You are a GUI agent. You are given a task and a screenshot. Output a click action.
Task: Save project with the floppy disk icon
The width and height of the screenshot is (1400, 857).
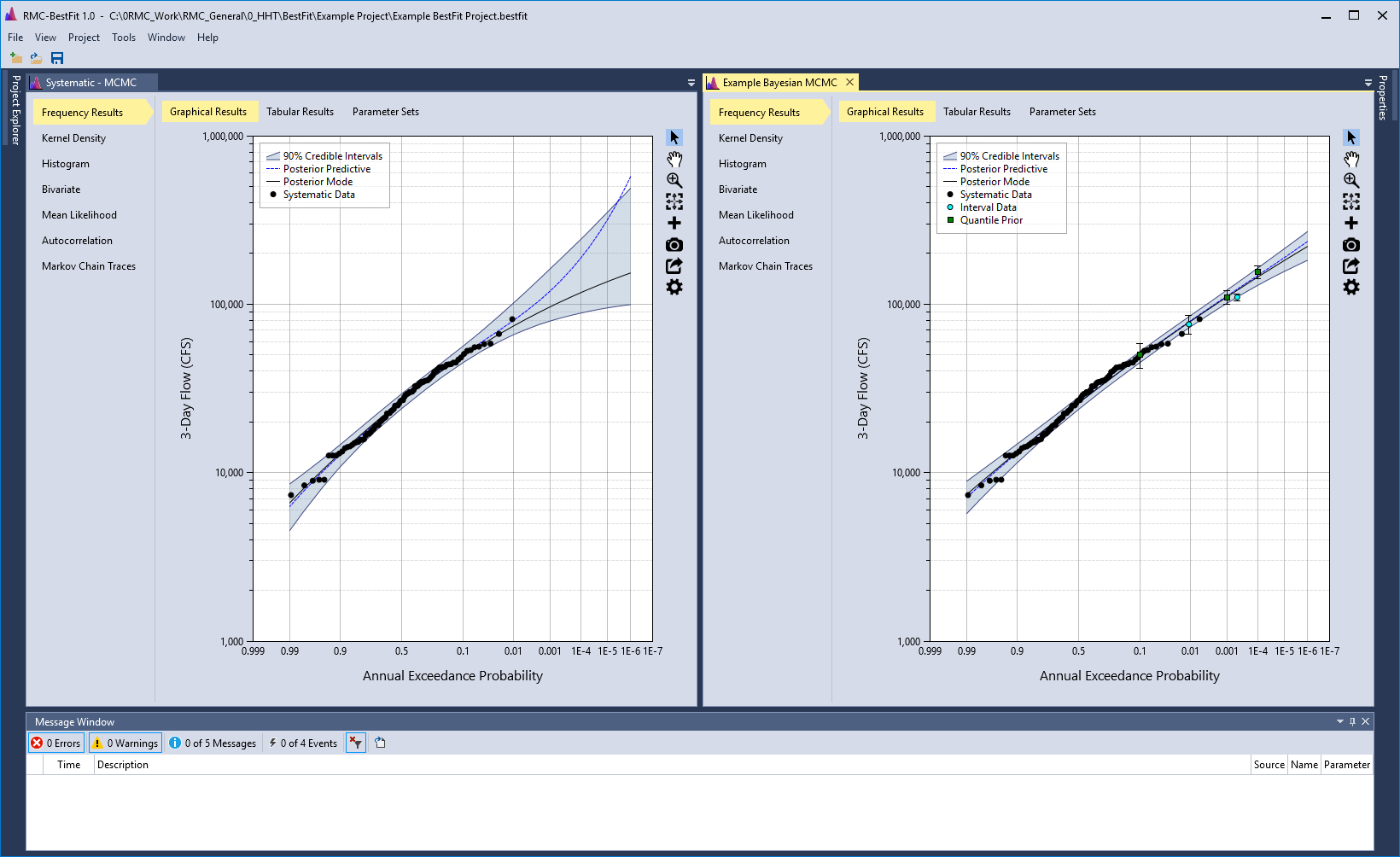point(57,58)
